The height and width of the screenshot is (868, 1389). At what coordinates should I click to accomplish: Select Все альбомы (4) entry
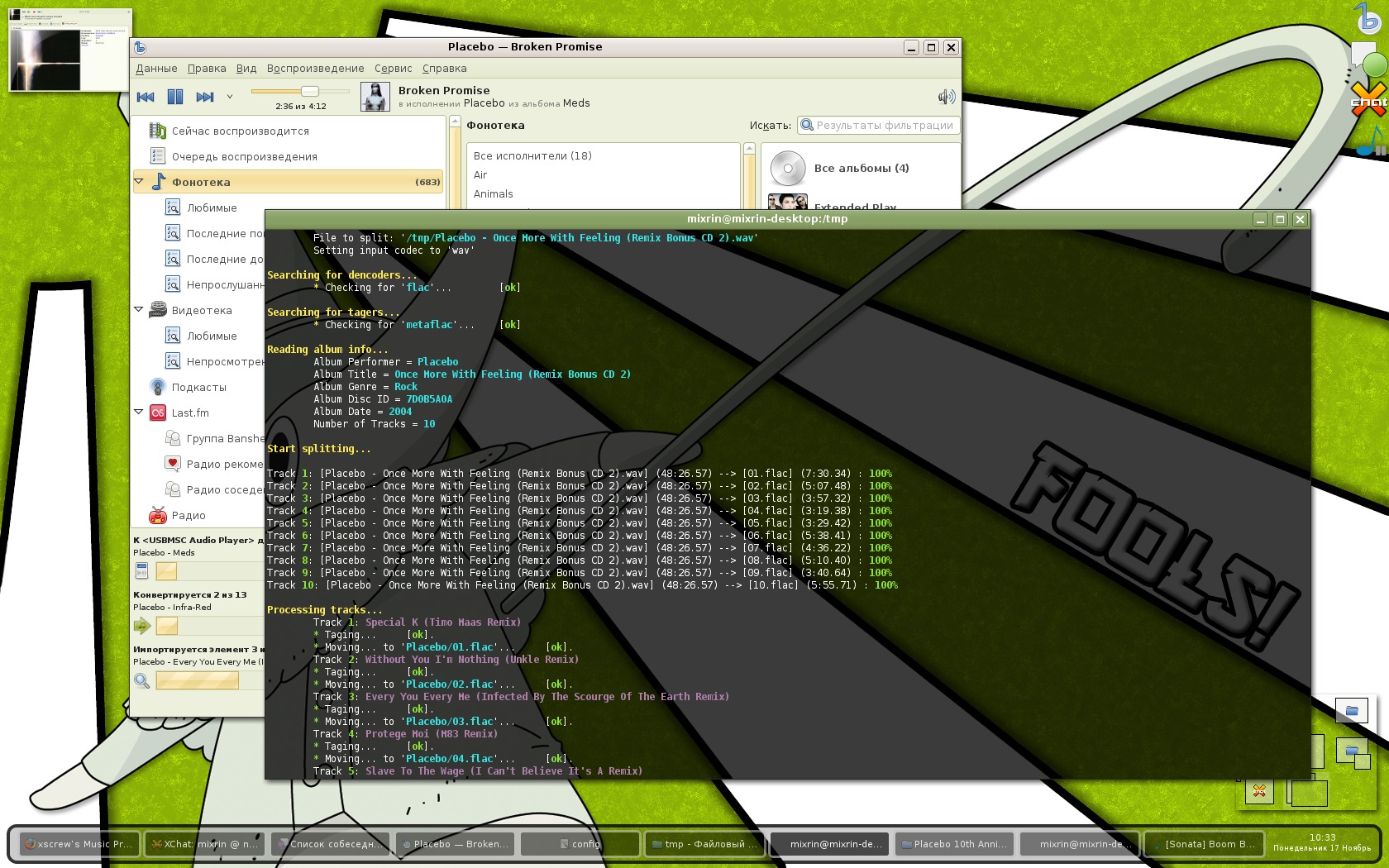(861, 168)
